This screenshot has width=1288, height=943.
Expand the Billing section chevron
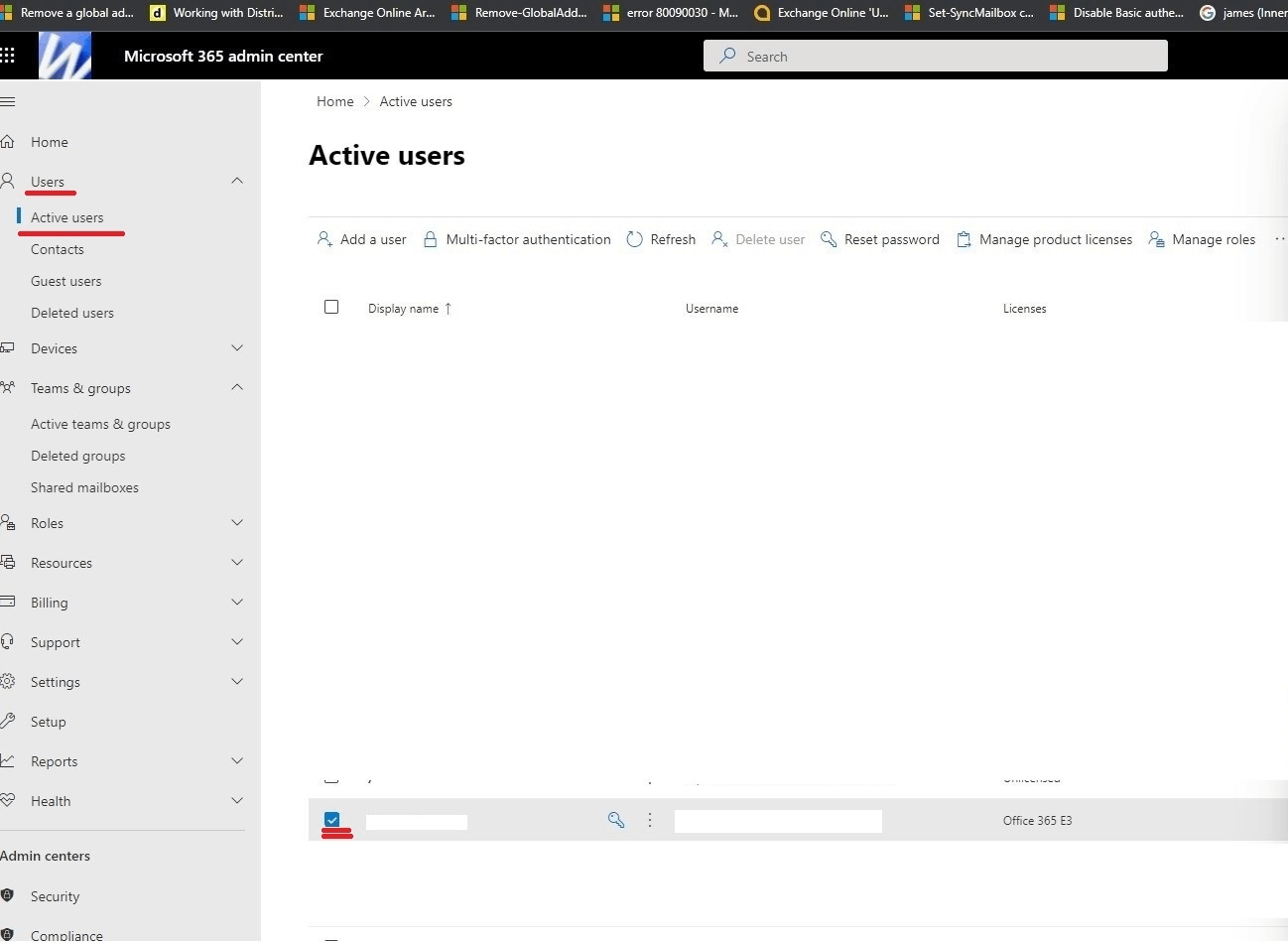click(237, 603)
